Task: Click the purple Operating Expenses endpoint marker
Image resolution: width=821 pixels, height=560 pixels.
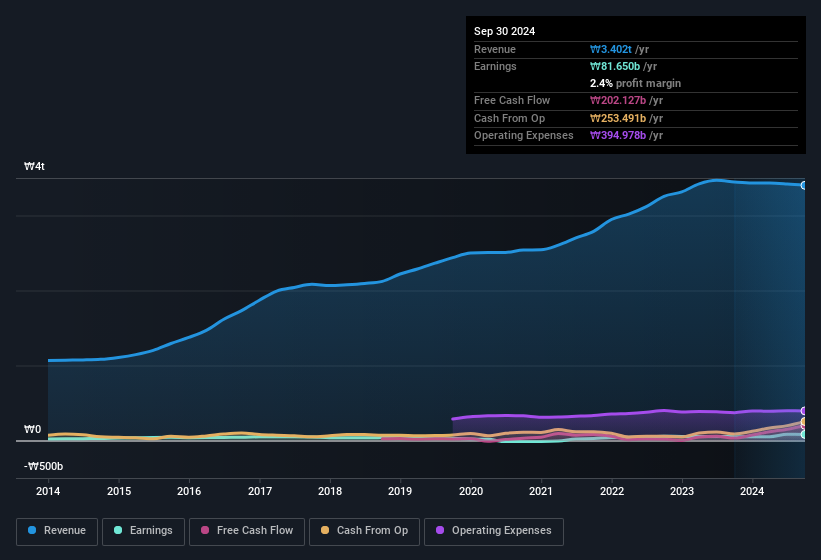Action: (803, 411)
